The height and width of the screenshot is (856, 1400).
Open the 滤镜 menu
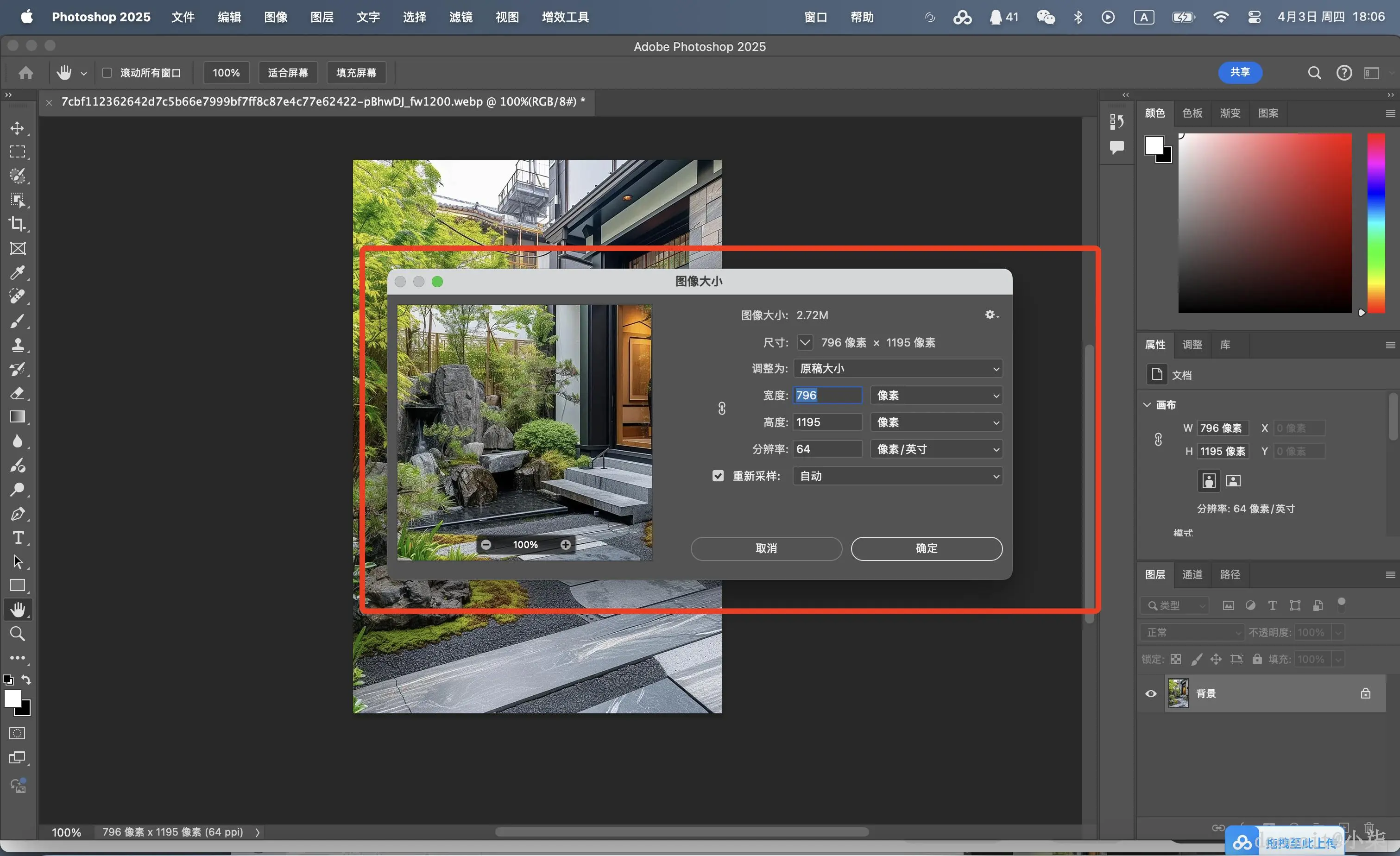point(460,17)
